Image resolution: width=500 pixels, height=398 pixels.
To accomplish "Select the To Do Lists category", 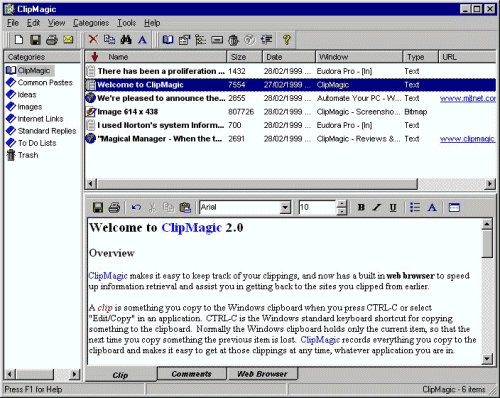I will (x=31, y=143).
